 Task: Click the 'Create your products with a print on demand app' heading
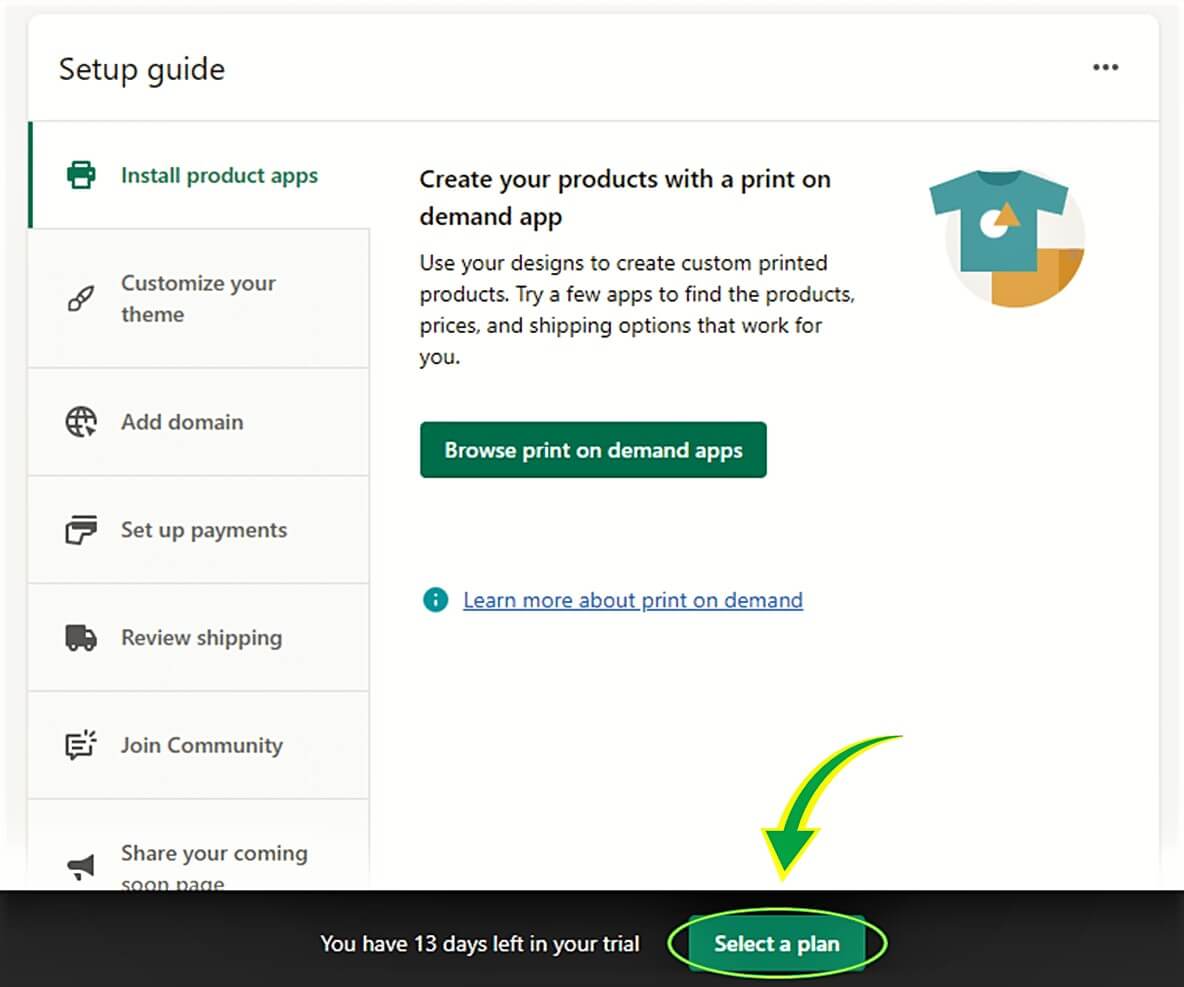[x=625, y=197]
